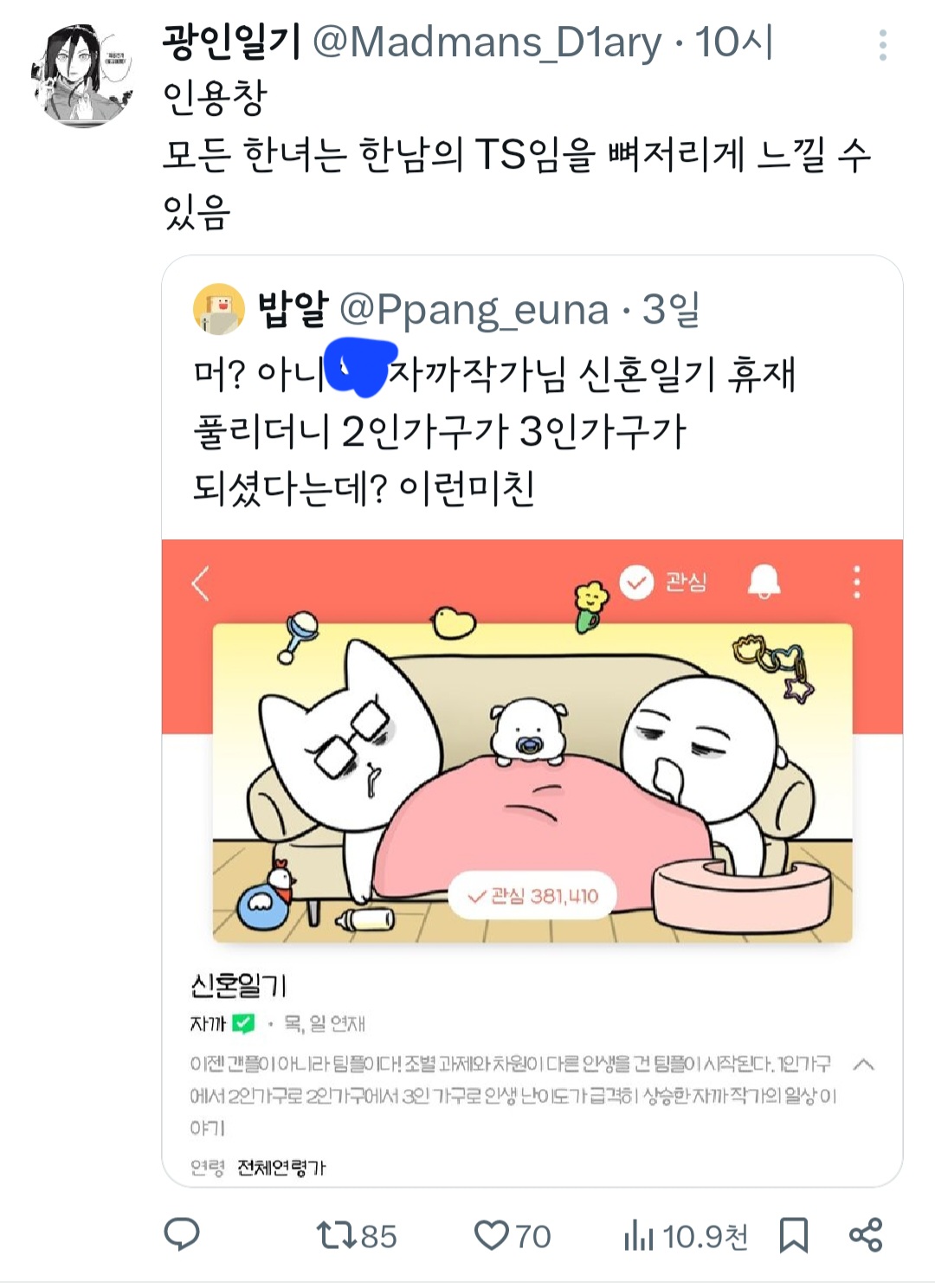Like the tweet using the heart icon
This screenshot has height=1288, width=935.
(x=513, y=1235)
